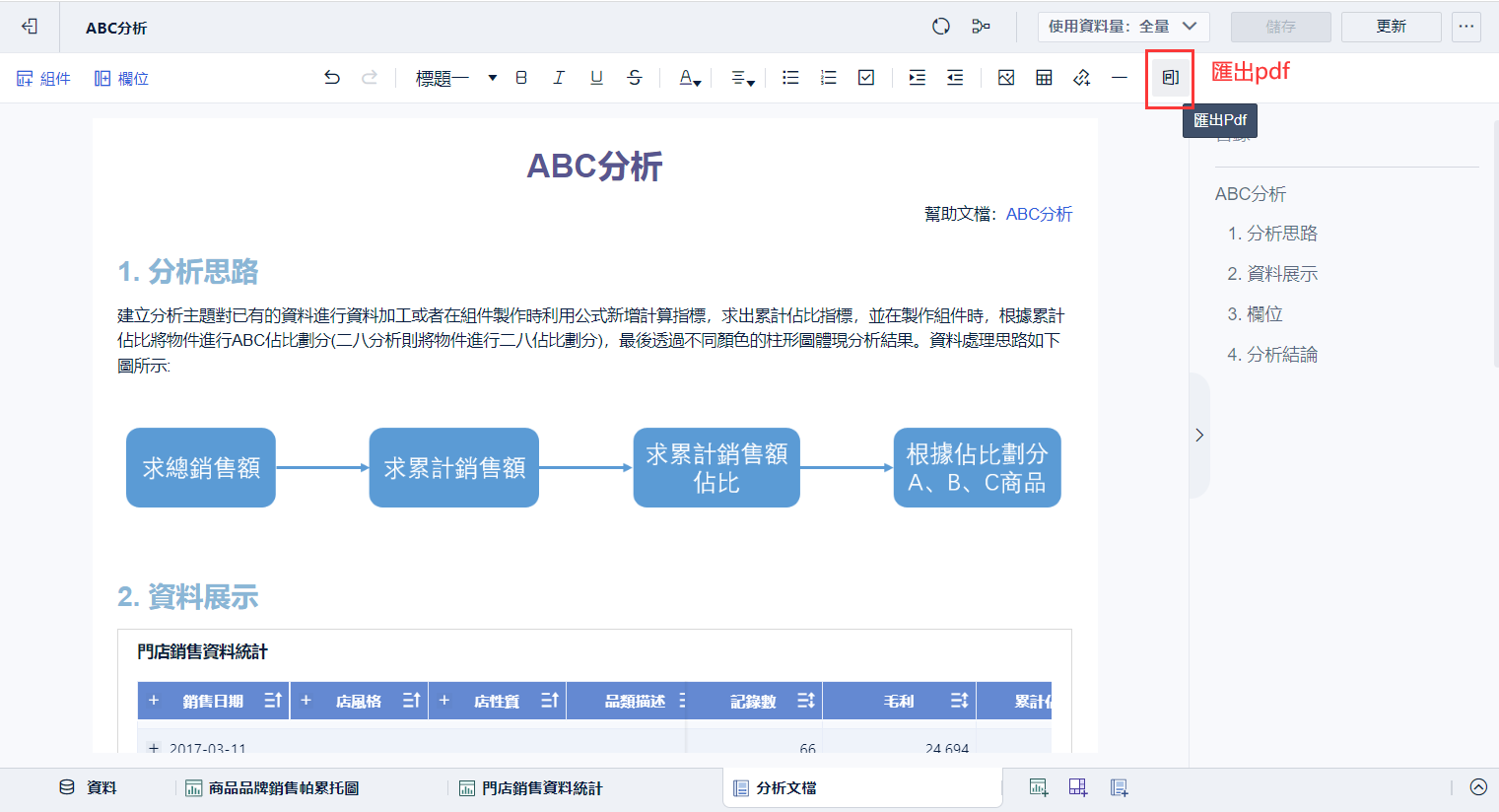Insert a checkbox task list

[866, 78]
